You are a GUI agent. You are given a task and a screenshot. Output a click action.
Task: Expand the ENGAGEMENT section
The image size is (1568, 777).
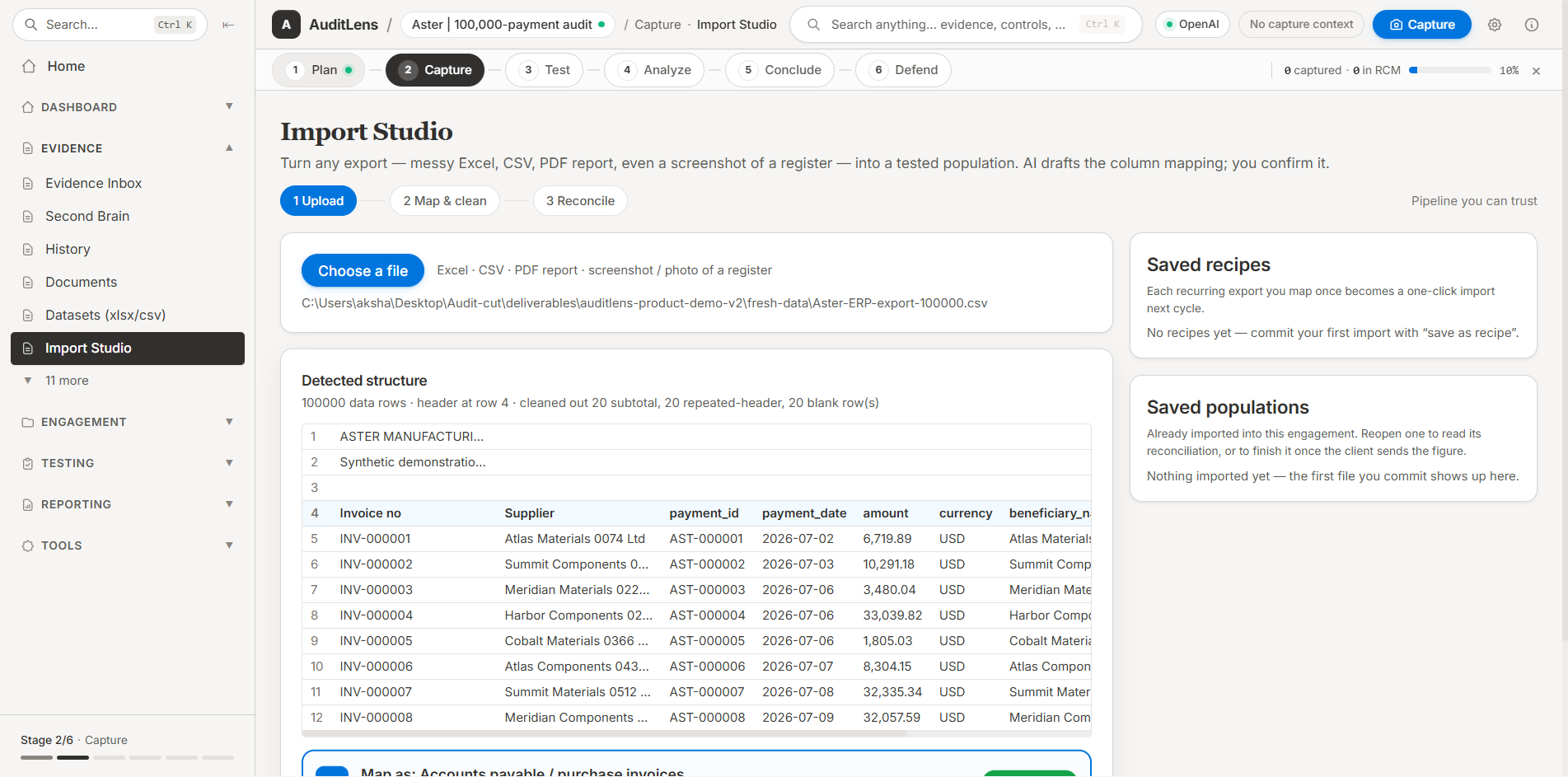tap(128, 422)
